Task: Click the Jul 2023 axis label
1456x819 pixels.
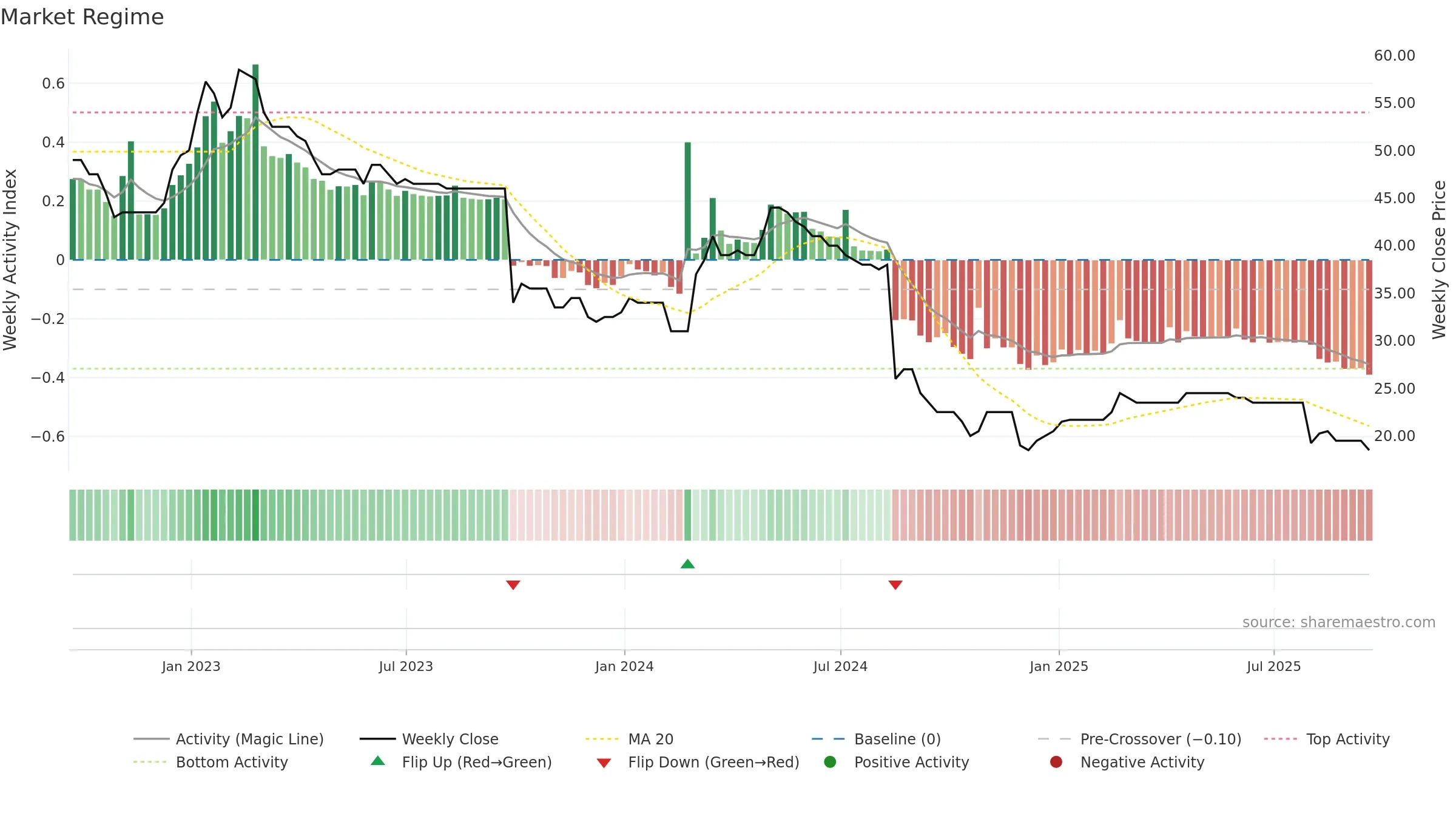Action: 406,666
